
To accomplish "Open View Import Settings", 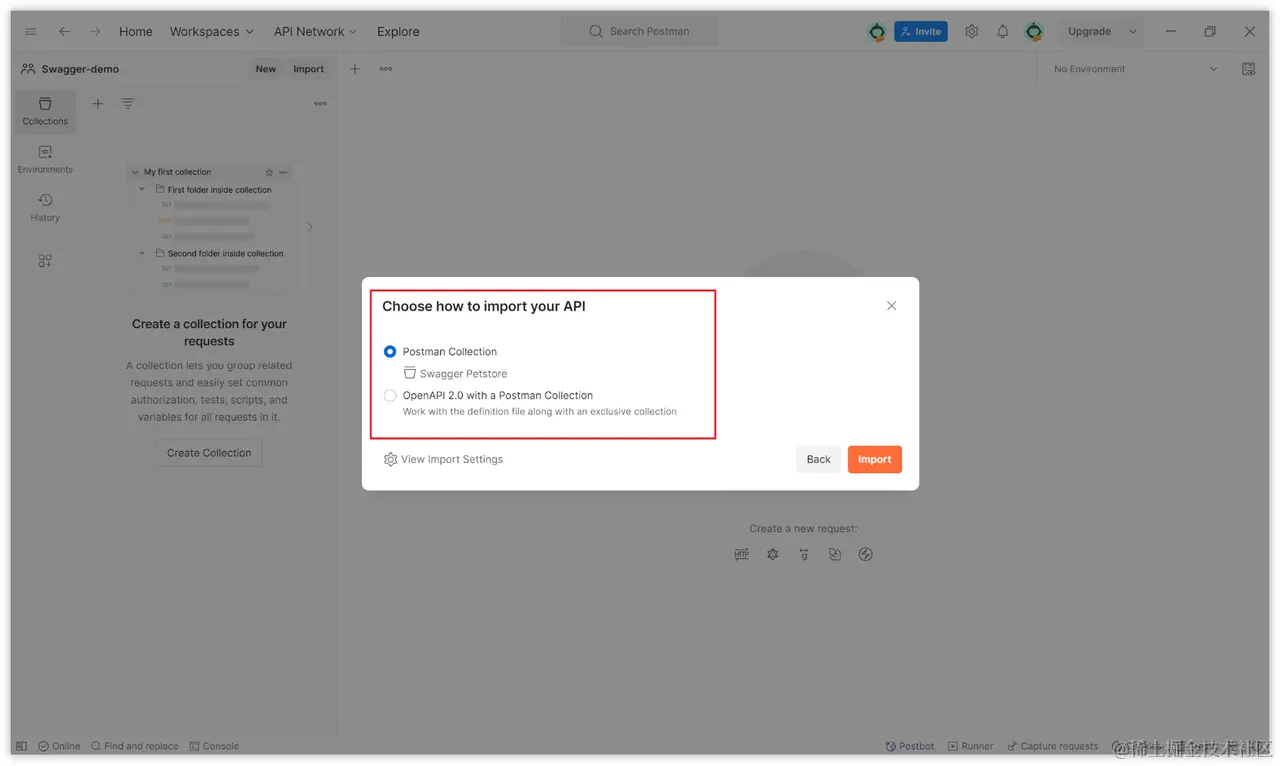I will click(443, 460).
